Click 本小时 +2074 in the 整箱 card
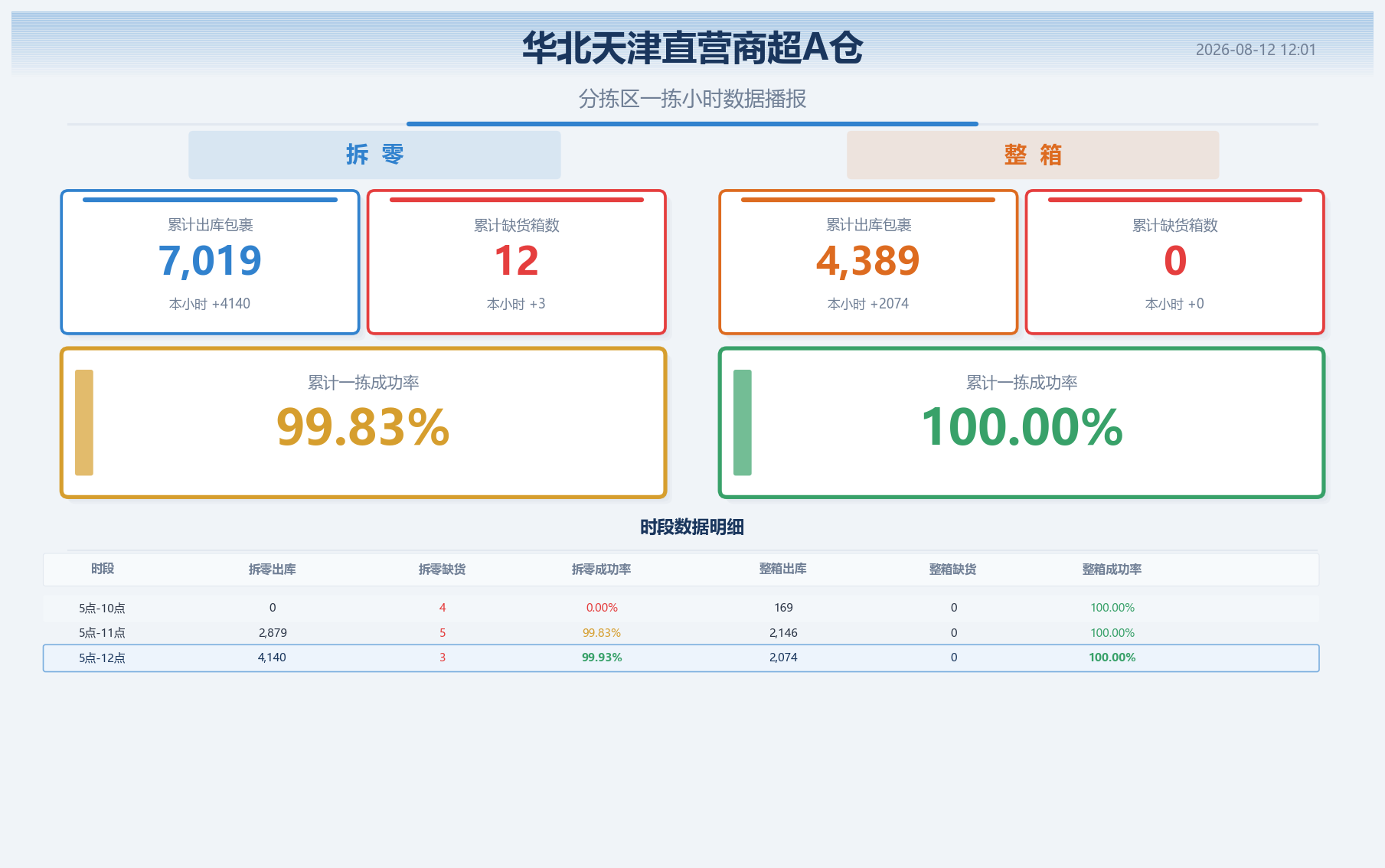1385x868 pixels. tap(868, 304)
